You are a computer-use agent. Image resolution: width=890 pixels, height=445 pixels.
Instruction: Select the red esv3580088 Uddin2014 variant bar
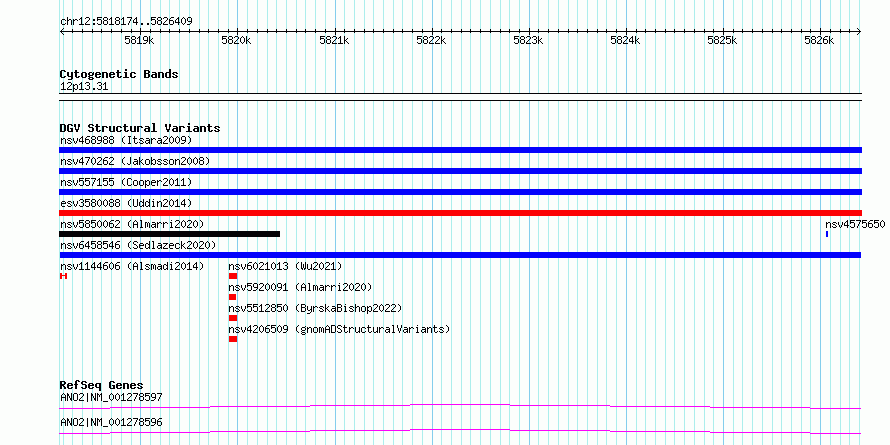coord(460,213)
